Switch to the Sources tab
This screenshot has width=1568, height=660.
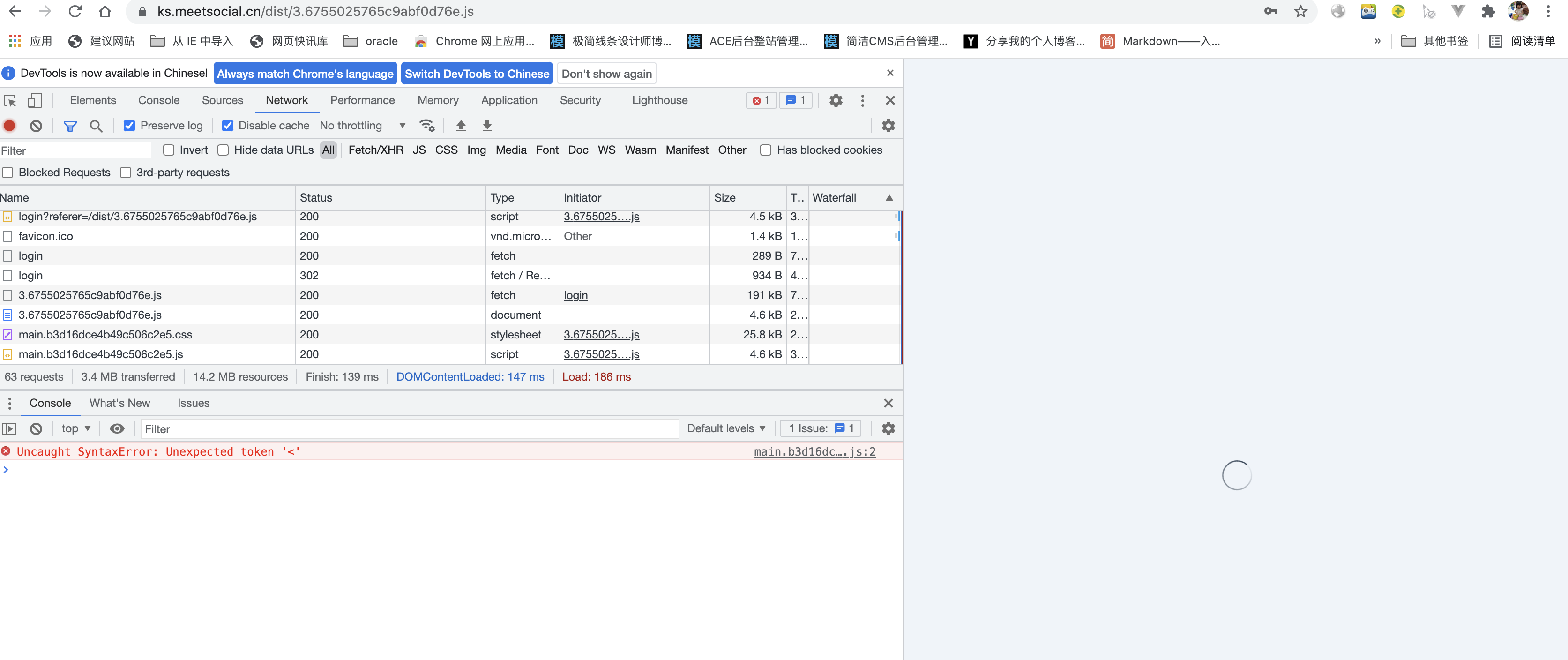[x=222, y=100]
